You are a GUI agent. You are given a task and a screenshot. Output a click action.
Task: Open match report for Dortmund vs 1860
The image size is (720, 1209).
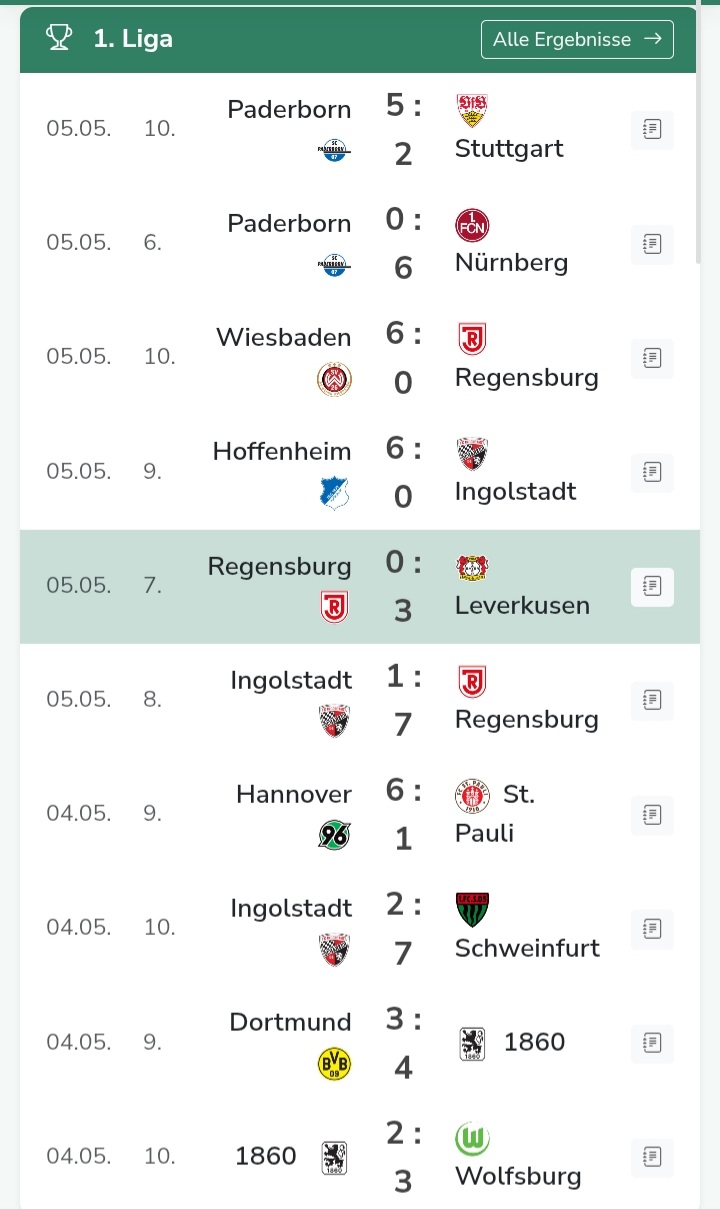coord(652,1042)
